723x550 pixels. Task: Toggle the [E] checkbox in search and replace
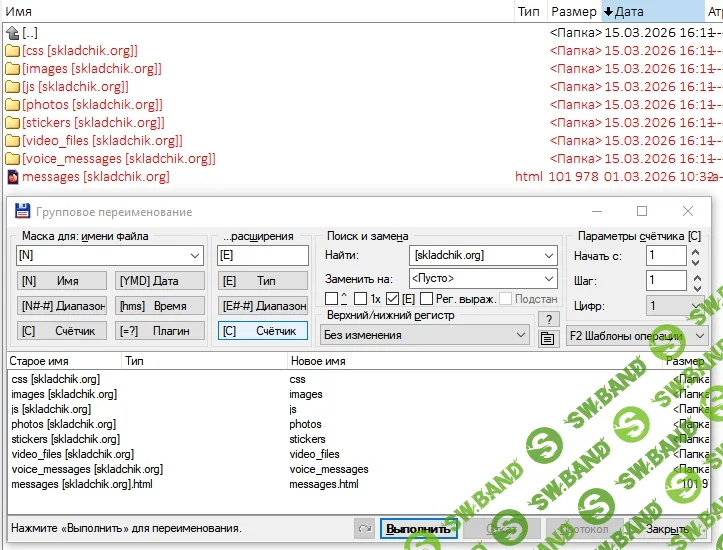coord(393,299)
